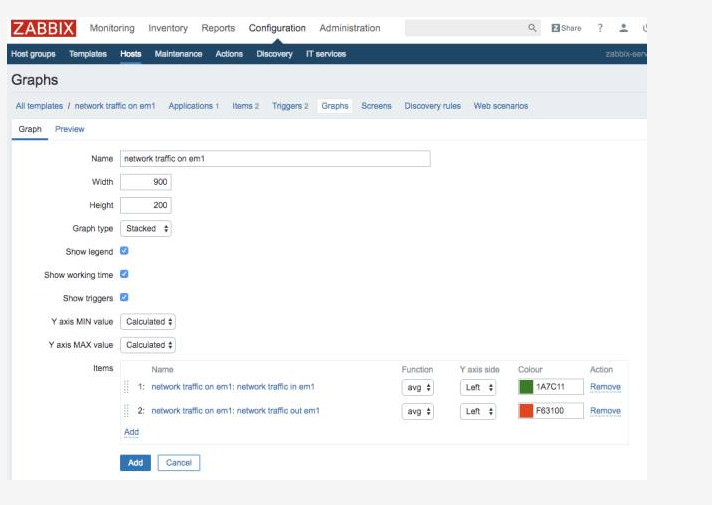Open the Administration menu
The width and height of the screenshot is (712, 505).
[x=350, y=28]
